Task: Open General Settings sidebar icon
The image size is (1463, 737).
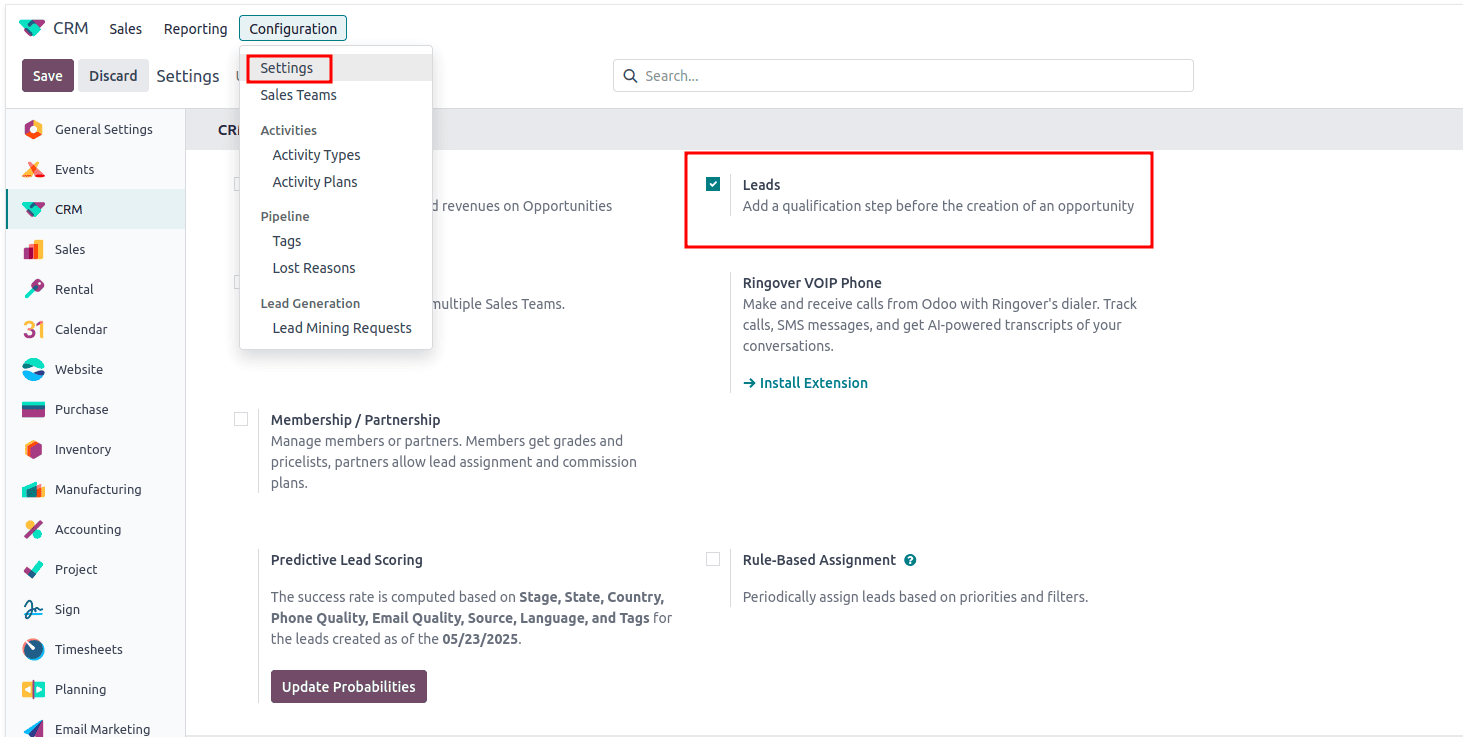Action: click(33, 129)
